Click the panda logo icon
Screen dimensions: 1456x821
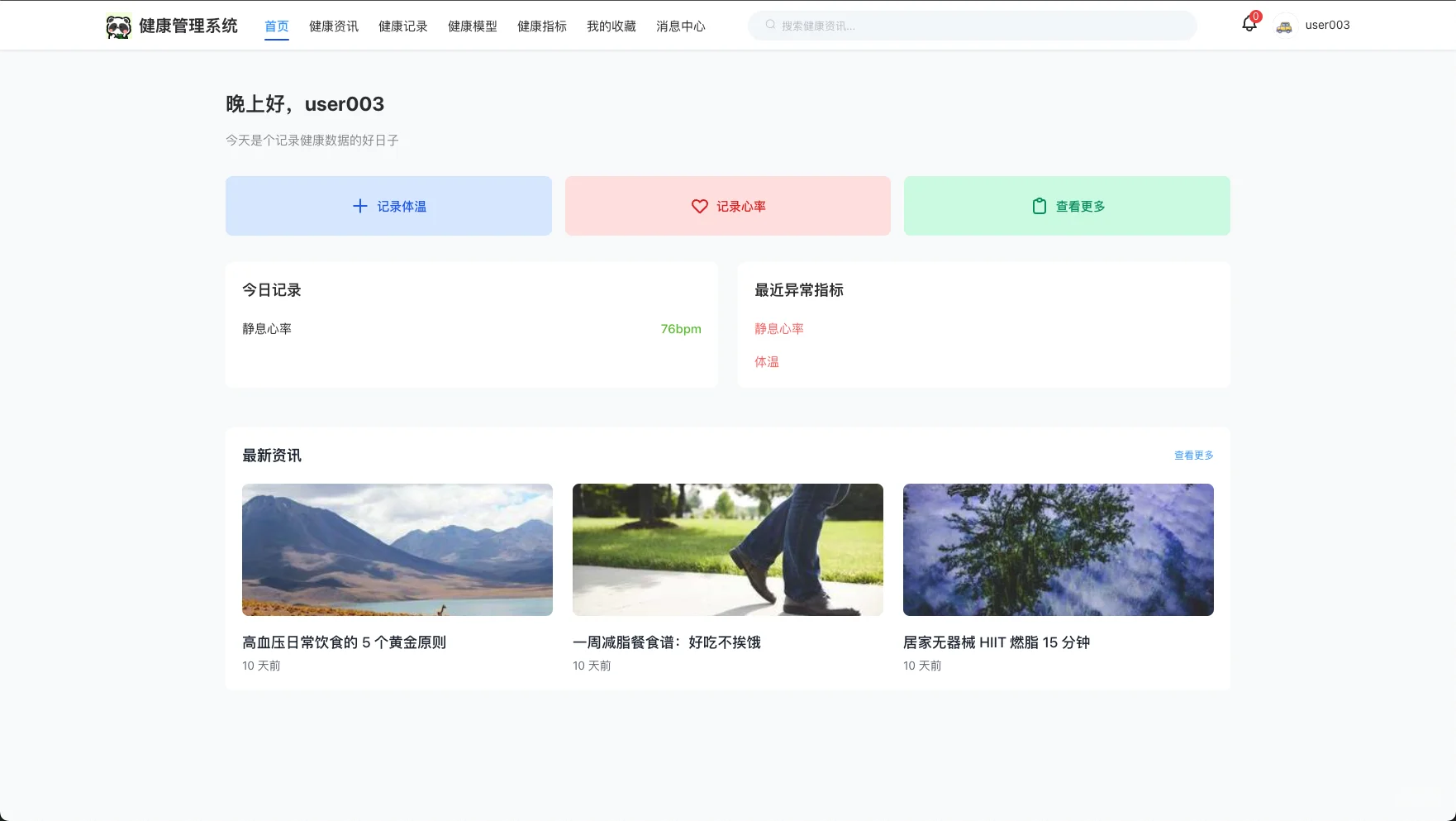(118, 25)
